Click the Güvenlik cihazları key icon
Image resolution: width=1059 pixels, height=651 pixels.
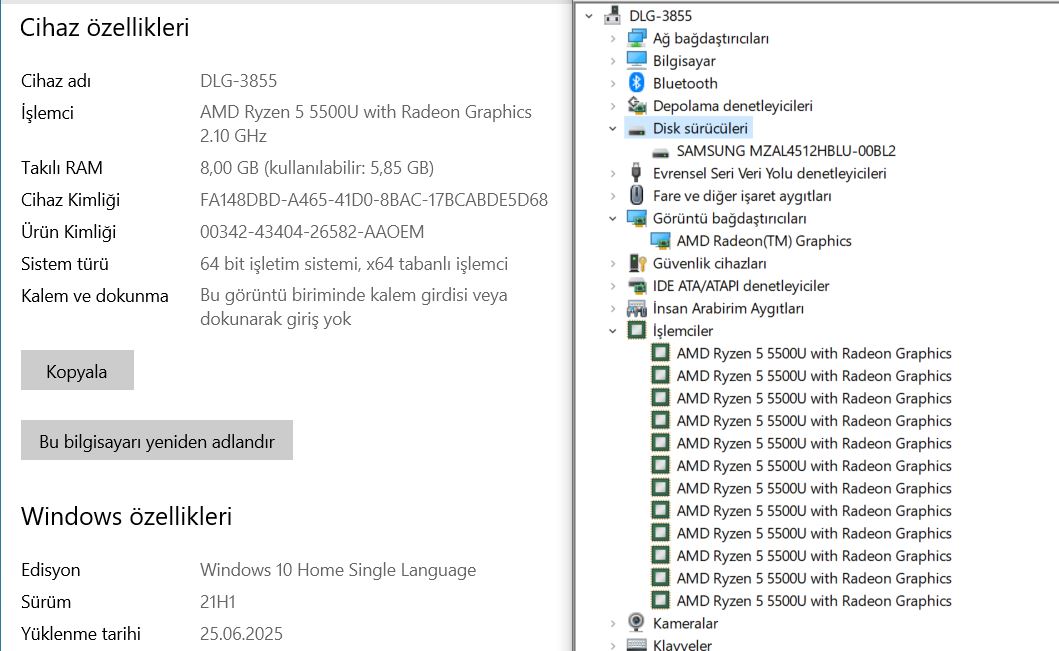(637, 263)
